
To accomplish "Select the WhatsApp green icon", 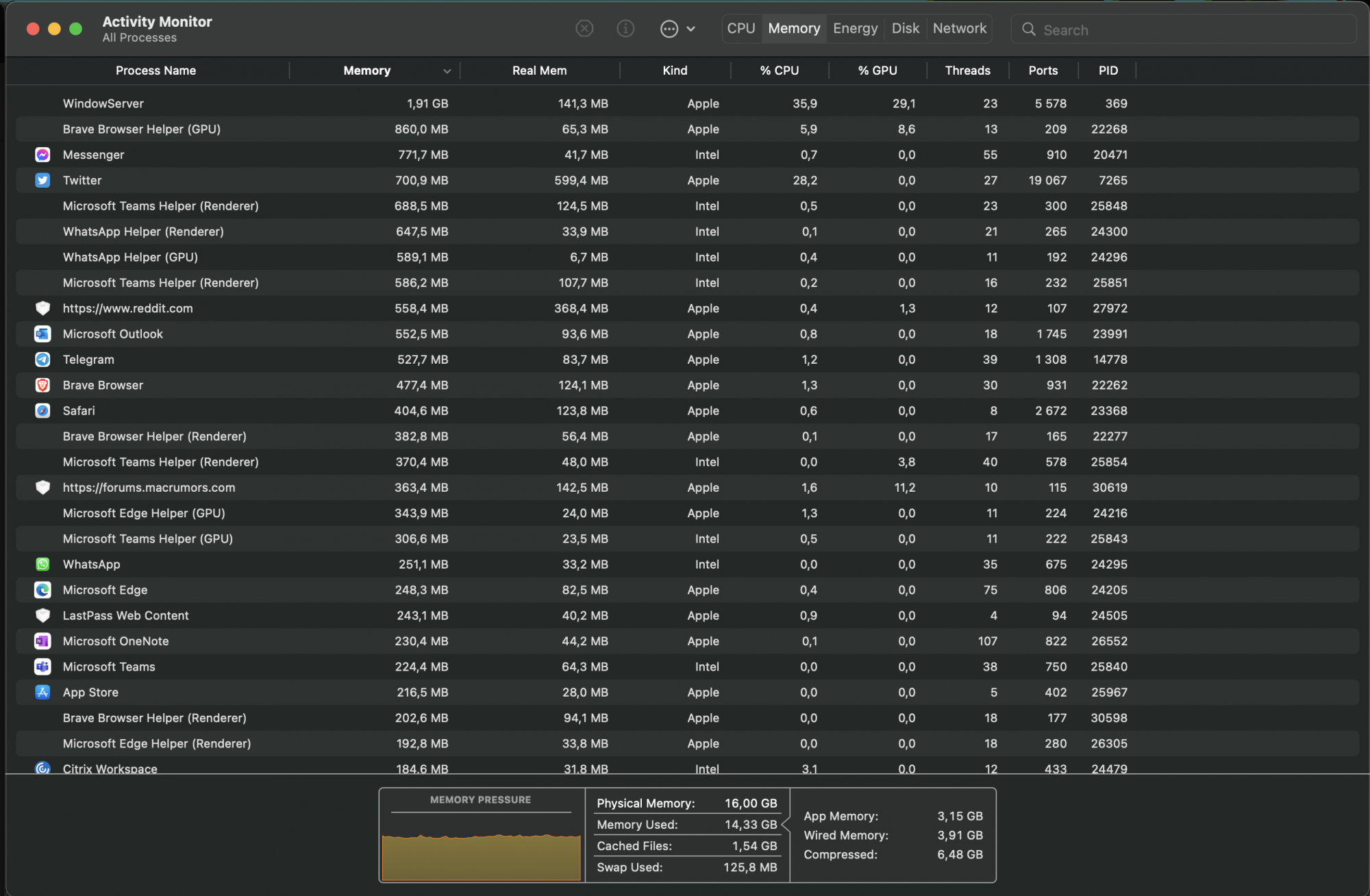I will (x=42, y=564).
